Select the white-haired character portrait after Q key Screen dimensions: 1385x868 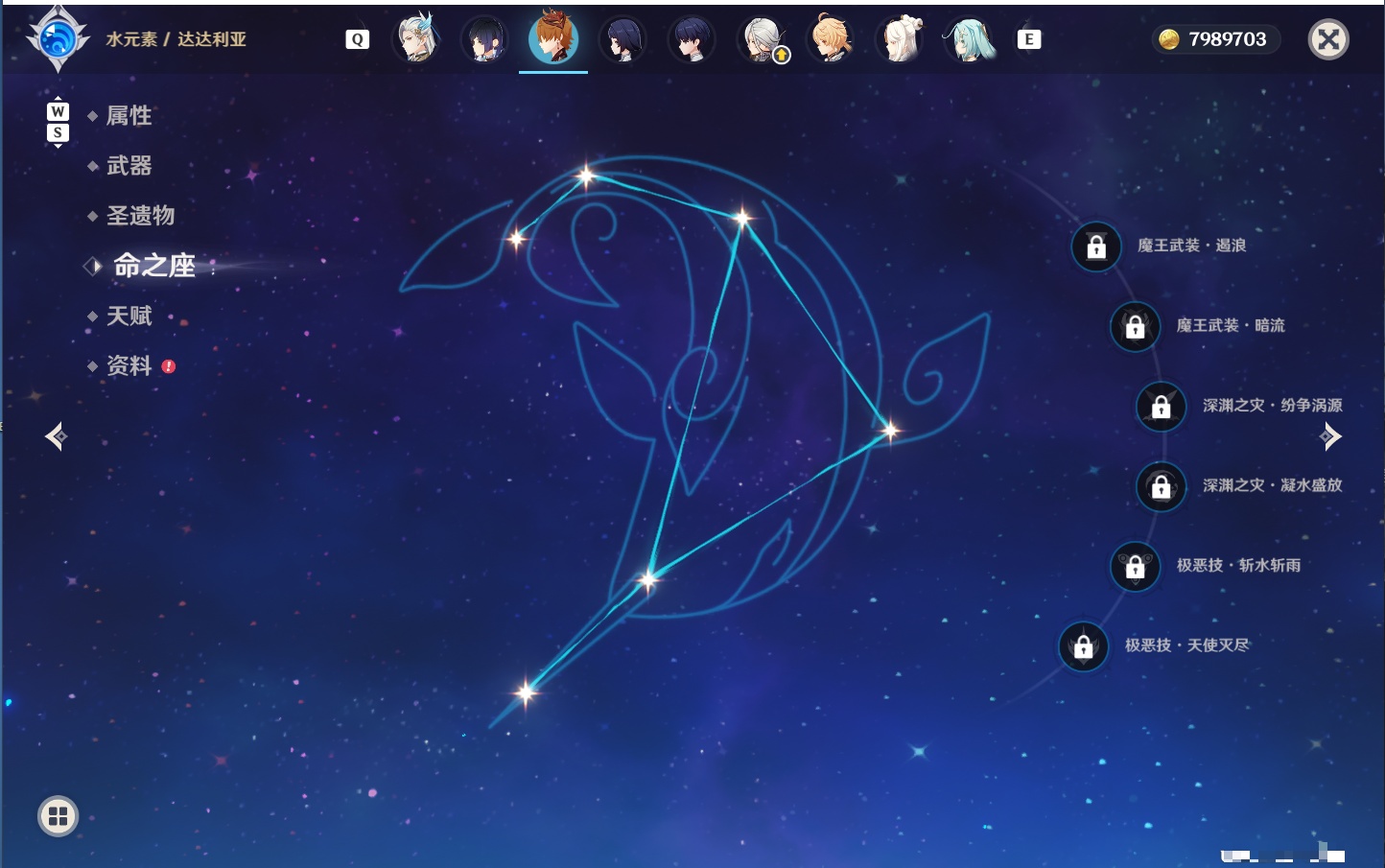417,39
